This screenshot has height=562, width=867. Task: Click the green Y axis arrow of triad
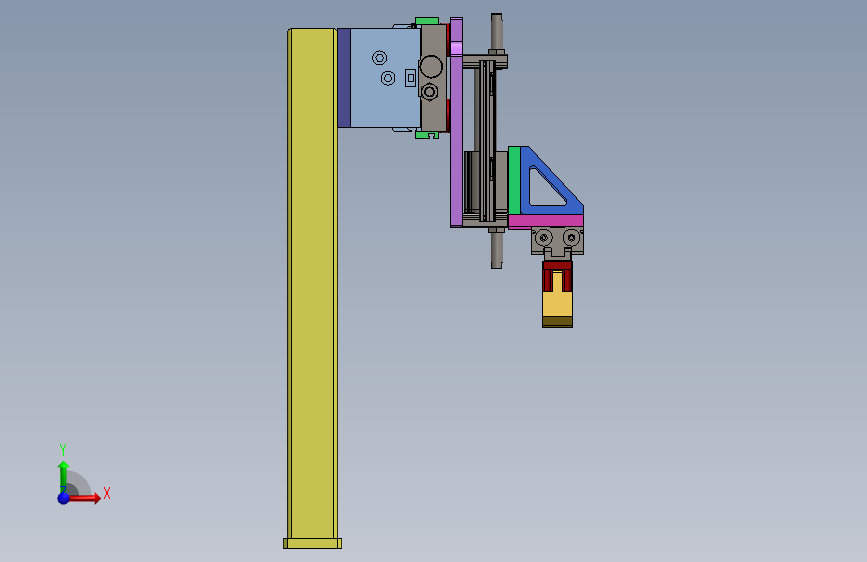(64, 476)
